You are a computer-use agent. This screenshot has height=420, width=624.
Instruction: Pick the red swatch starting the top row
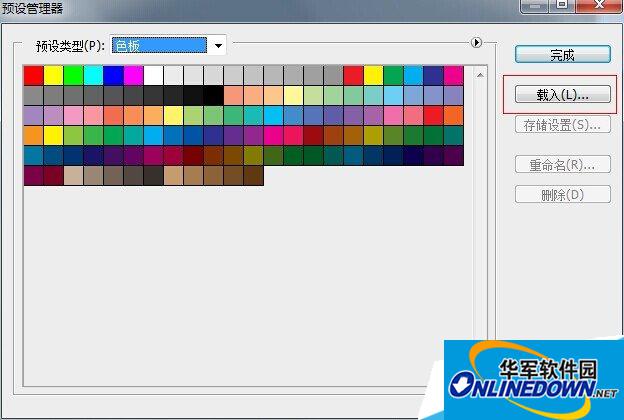pos(33,76)
